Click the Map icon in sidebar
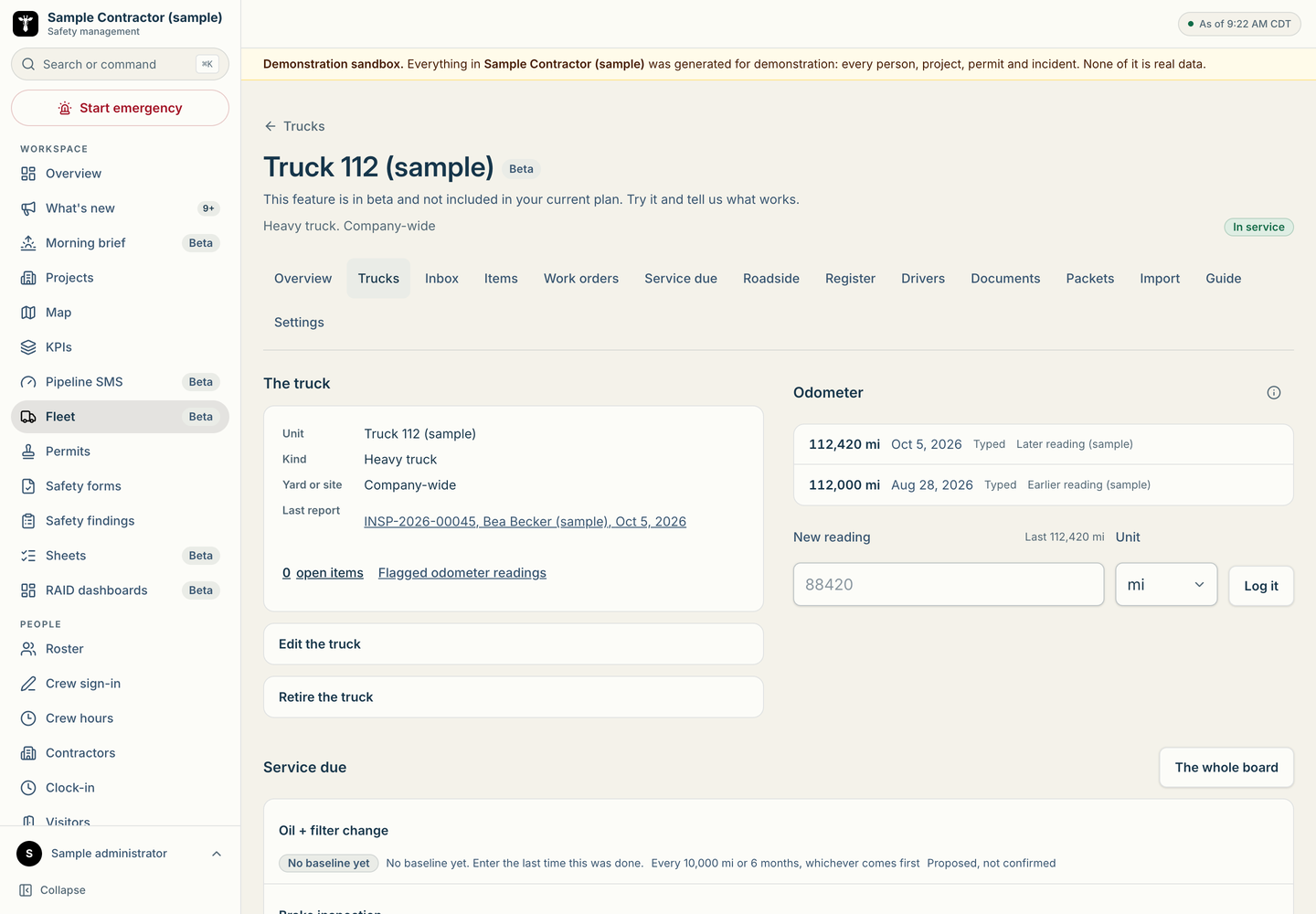Screen dimensions: 1316x914 pyautogui.click(x=28, y=313)
